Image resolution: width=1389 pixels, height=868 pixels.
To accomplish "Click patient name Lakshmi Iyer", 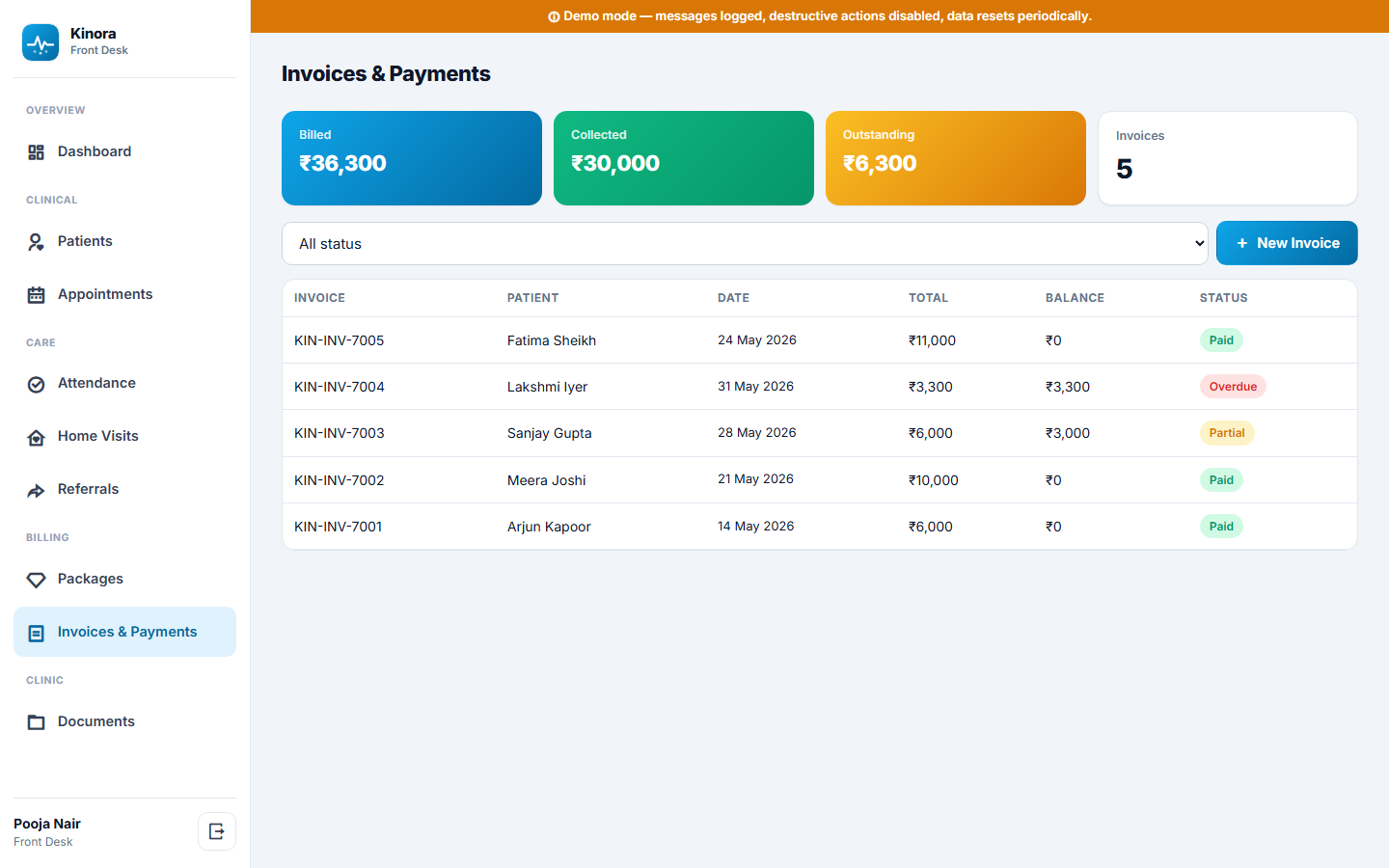I will pos(547,387).
